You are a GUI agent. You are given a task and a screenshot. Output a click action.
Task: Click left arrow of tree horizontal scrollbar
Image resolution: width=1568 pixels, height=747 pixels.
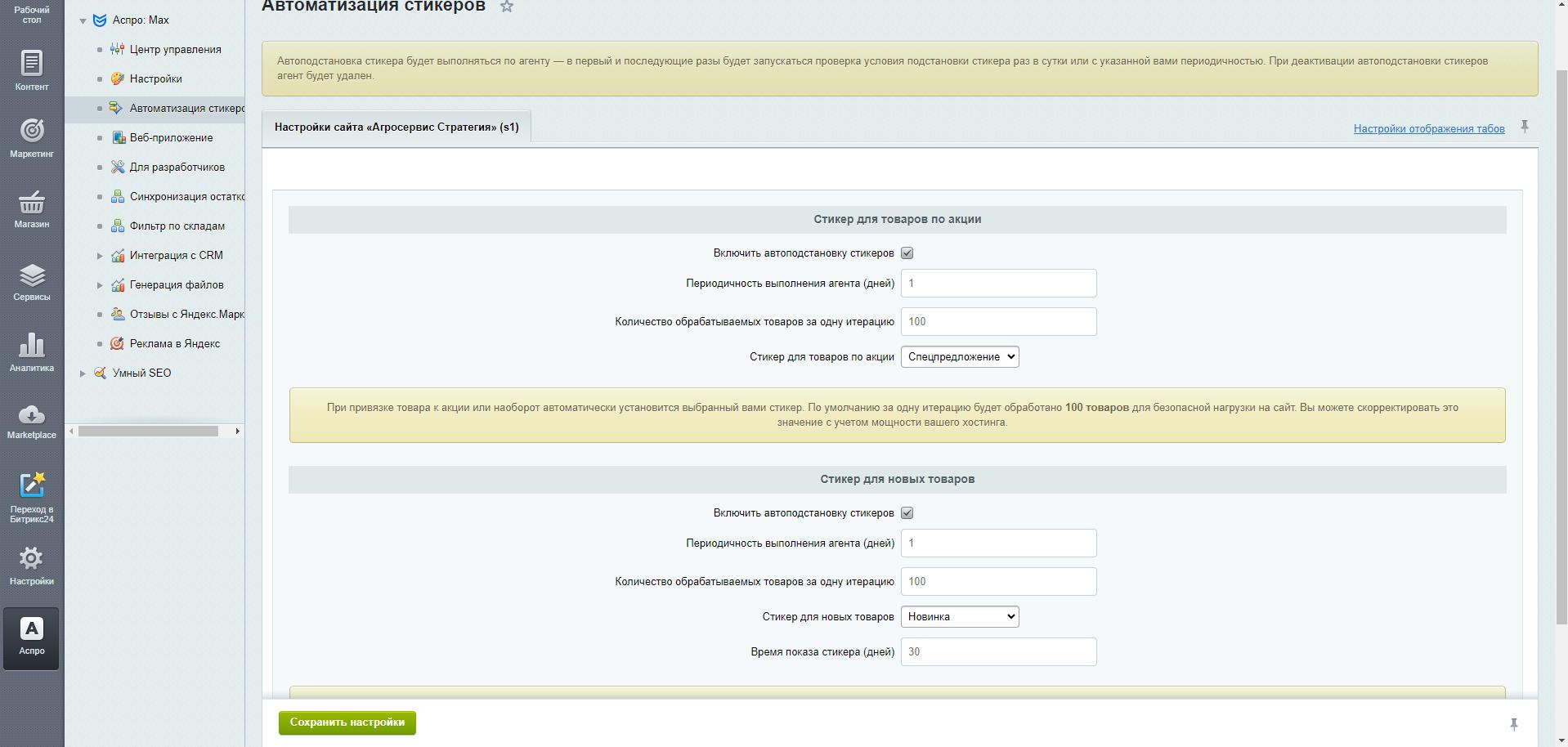[x=72, y=431]
